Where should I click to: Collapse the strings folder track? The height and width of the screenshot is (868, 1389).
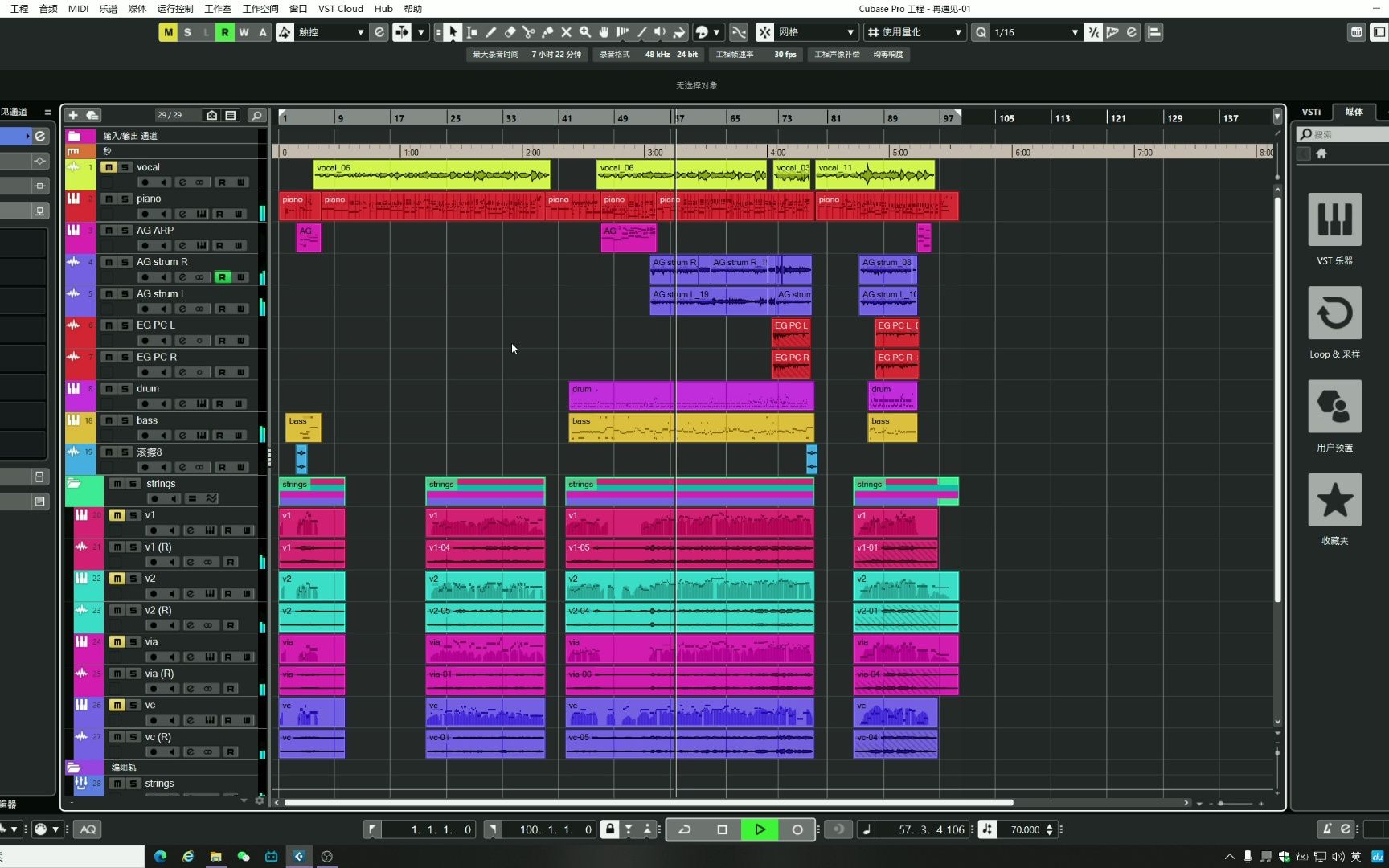[x=74, y=484]
